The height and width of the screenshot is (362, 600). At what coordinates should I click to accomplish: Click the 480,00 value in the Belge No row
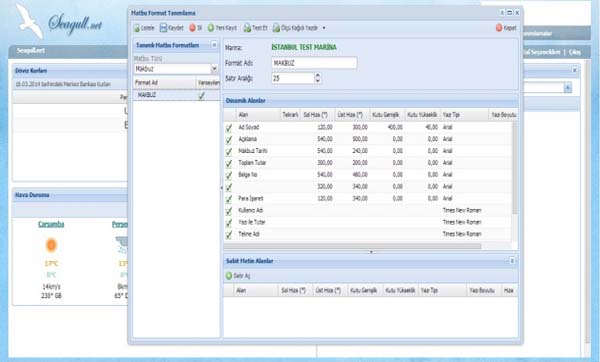pyautogui.click(x=360, y=175)
